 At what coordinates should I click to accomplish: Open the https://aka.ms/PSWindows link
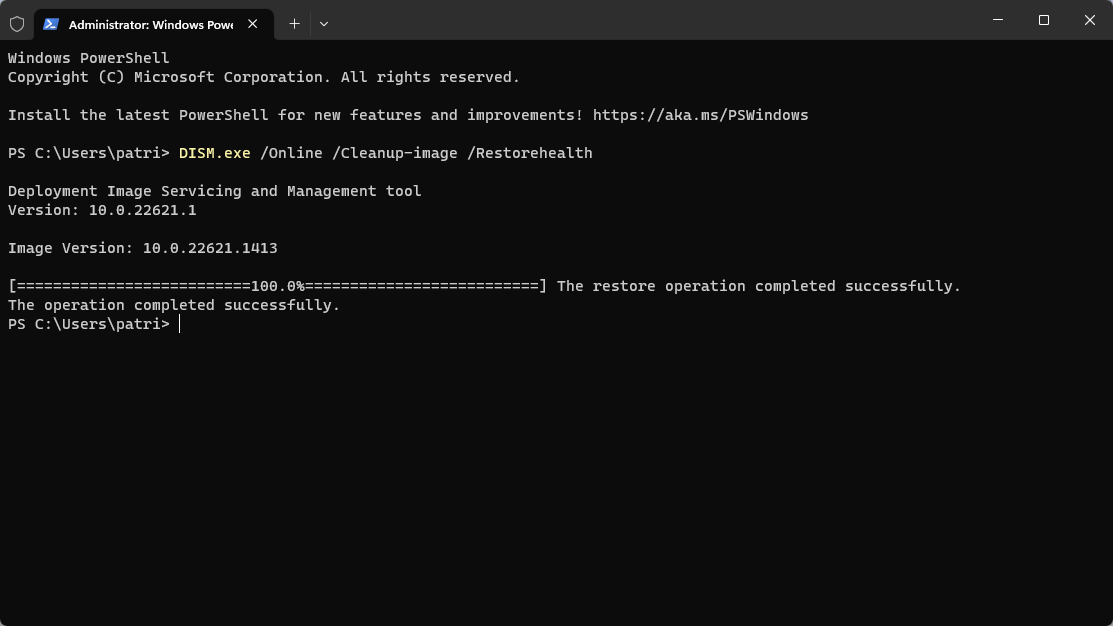click(x=700, y=115)
